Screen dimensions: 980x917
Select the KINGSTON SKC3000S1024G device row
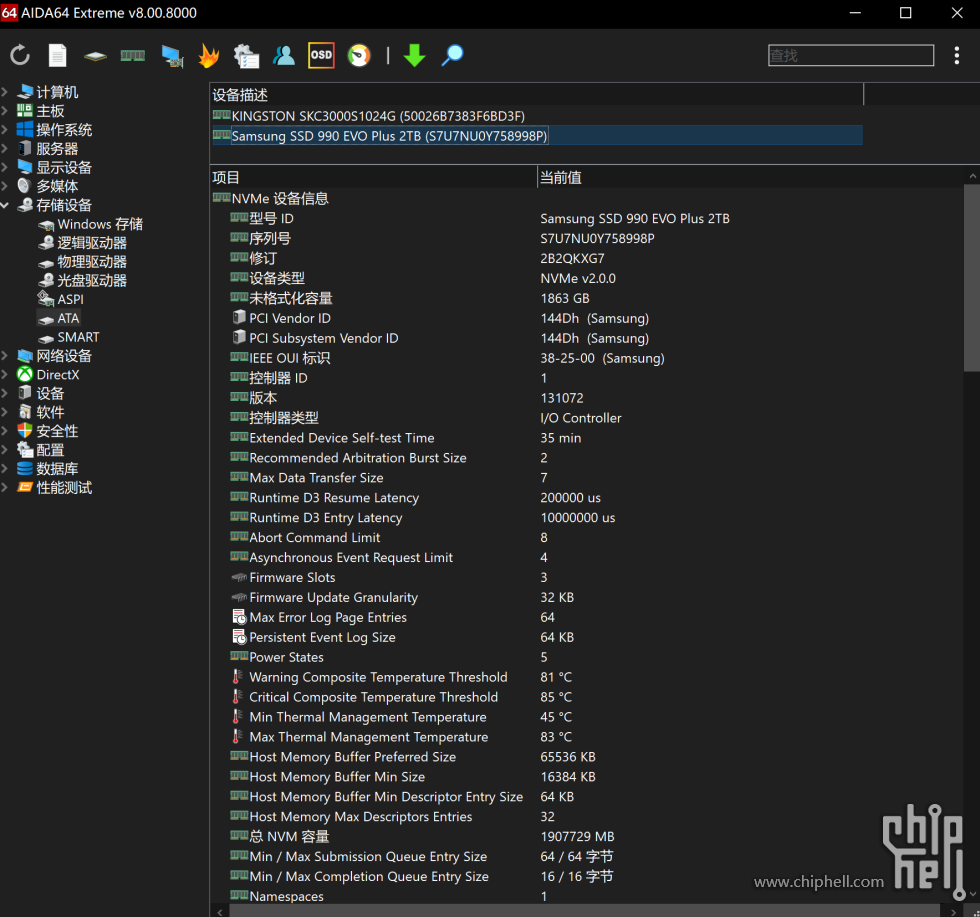click(378, 116)
